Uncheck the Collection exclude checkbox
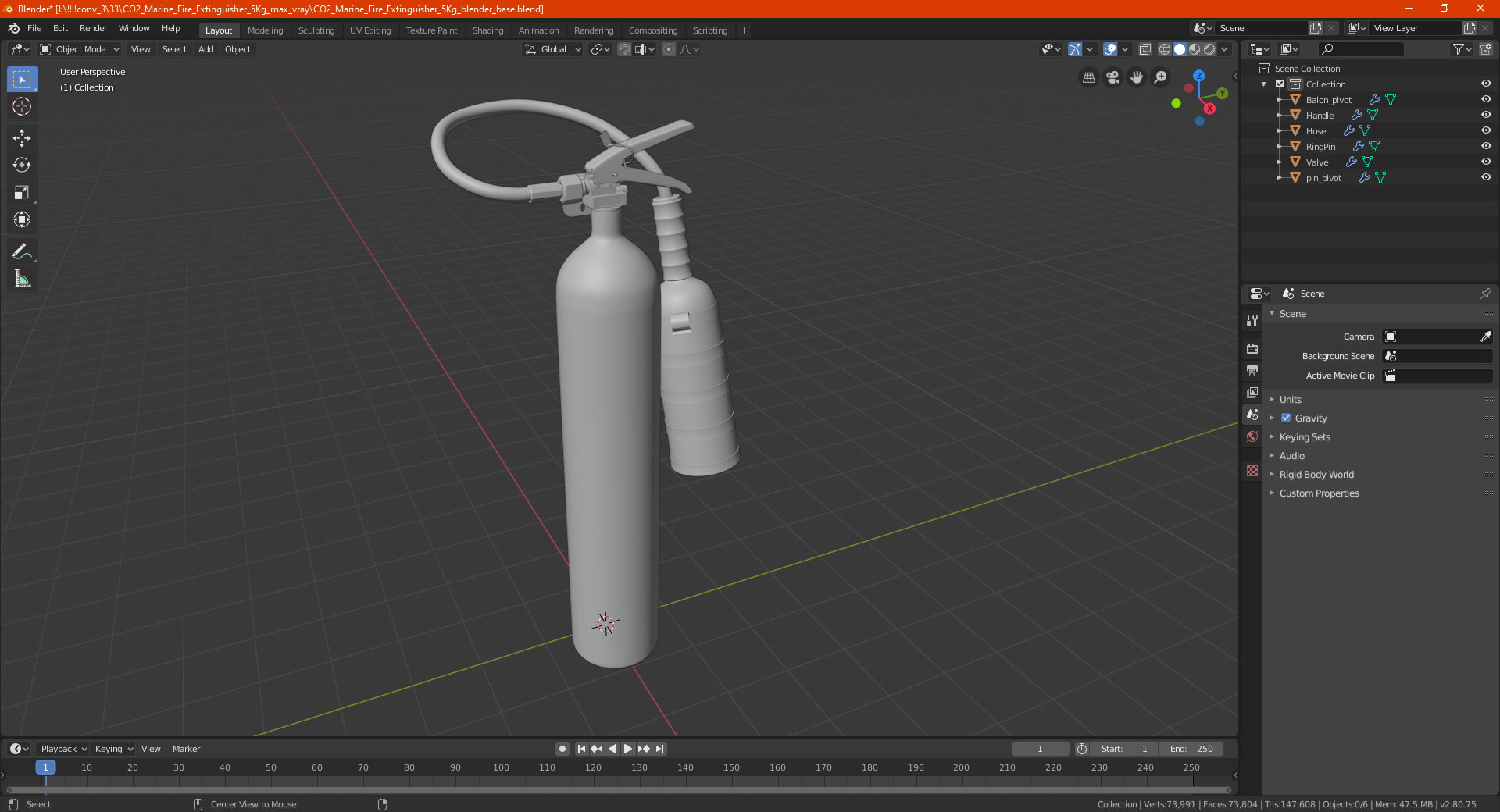The width and height of the screenshot is (1500, 812). pos(1280,84)
